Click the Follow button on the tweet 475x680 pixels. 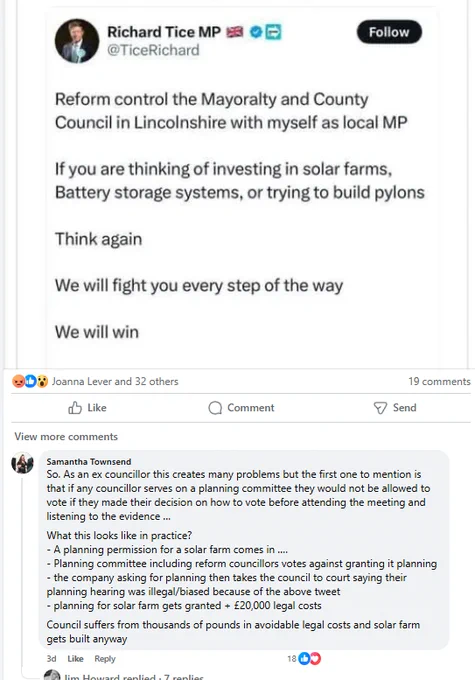[389, 32]
